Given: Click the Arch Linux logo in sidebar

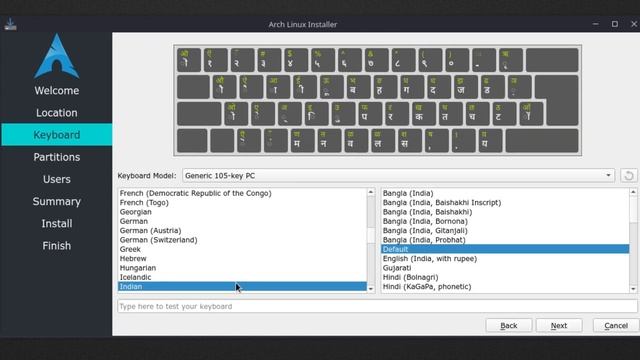Looking at the screenshot, I should (x=57, y=56).
